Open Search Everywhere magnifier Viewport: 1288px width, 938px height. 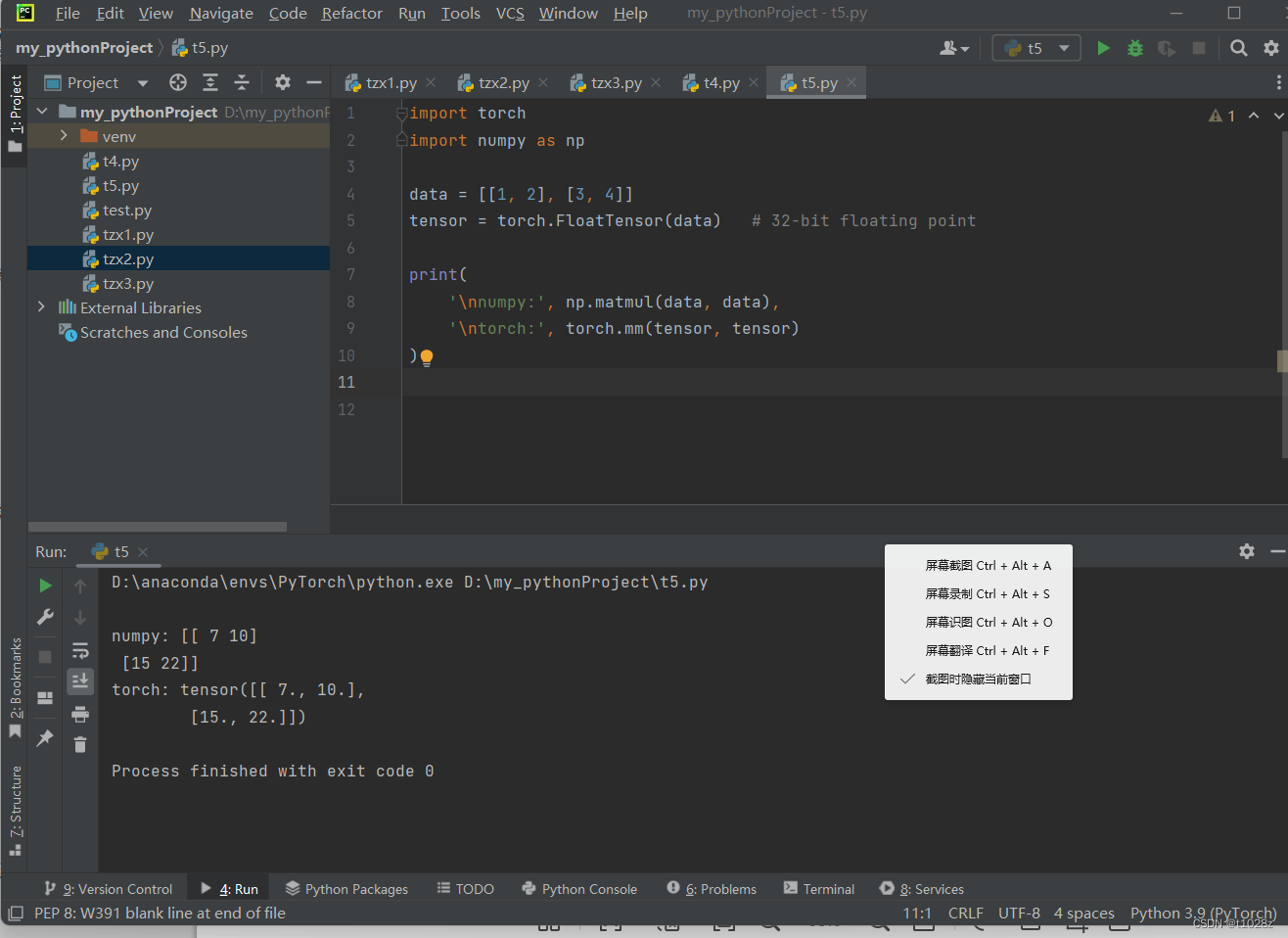pos(1238,47)
